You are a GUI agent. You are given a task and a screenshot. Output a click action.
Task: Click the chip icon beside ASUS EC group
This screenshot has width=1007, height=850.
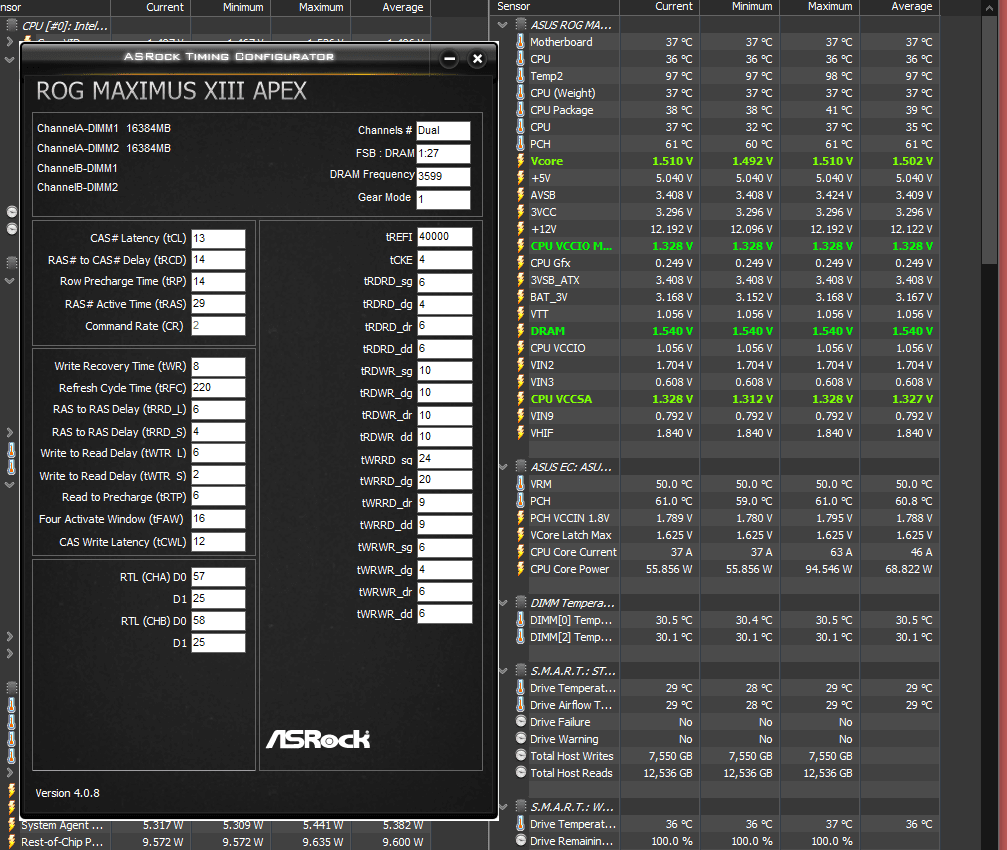pos(521,467)
